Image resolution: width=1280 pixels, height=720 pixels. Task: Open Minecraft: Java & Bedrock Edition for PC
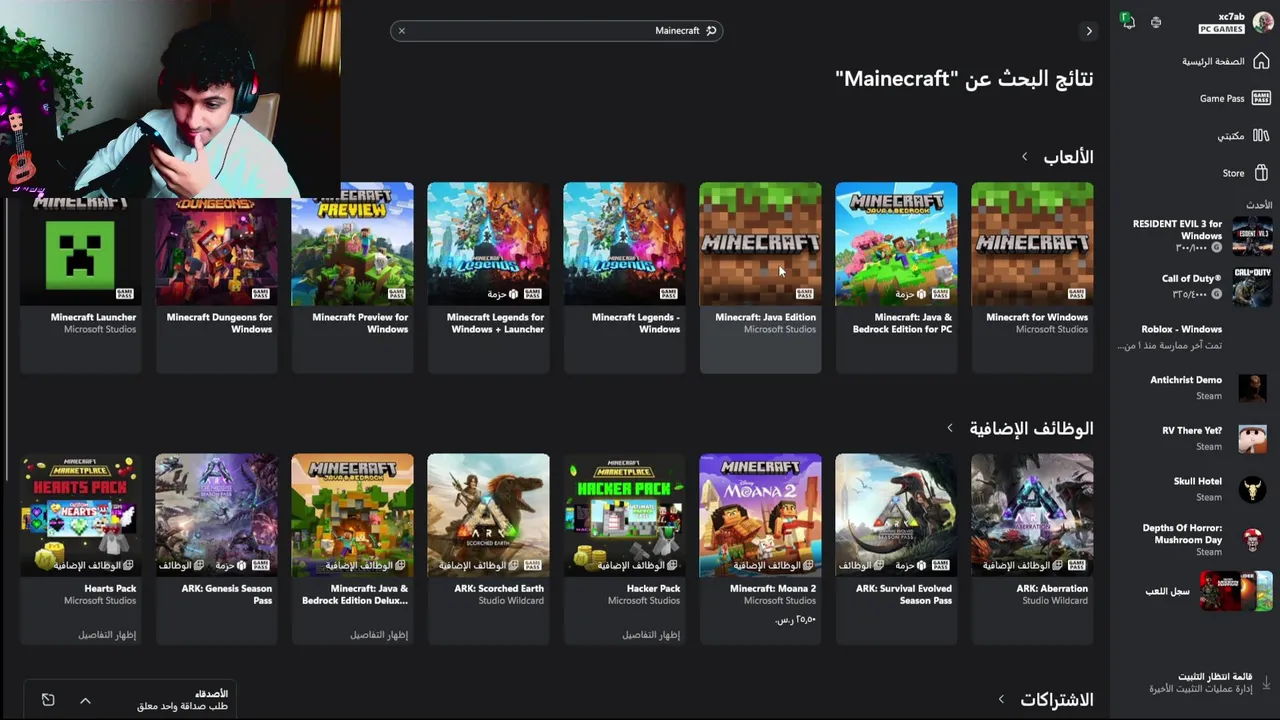tap(896, 277)
